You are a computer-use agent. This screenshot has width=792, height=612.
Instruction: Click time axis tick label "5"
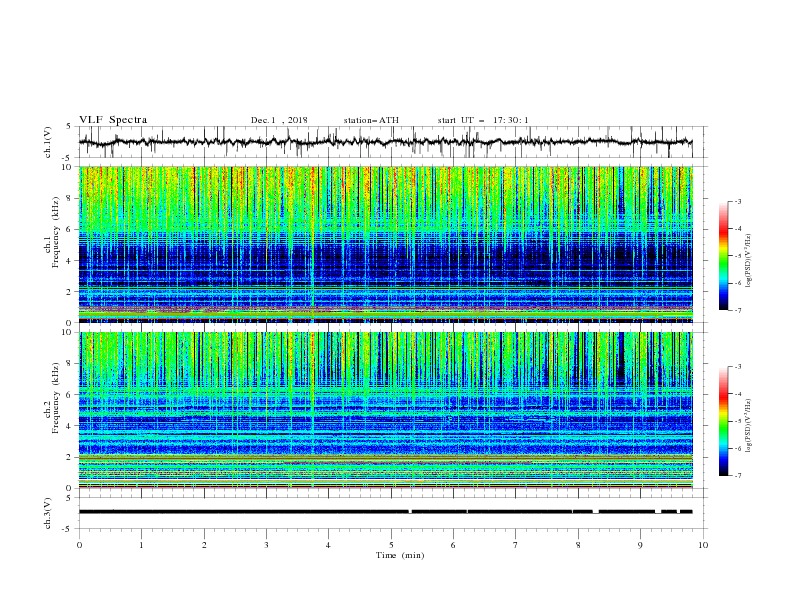[391, 545]
